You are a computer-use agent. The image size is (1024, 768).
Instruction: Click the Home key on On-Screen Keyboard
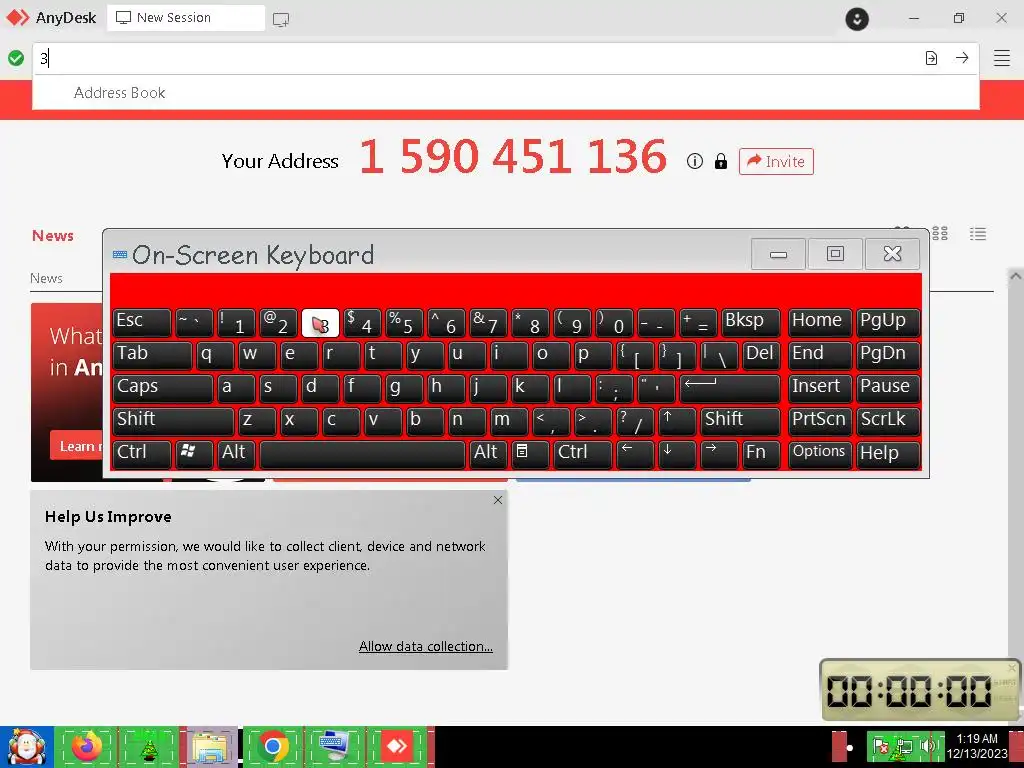tap(820, 322)
